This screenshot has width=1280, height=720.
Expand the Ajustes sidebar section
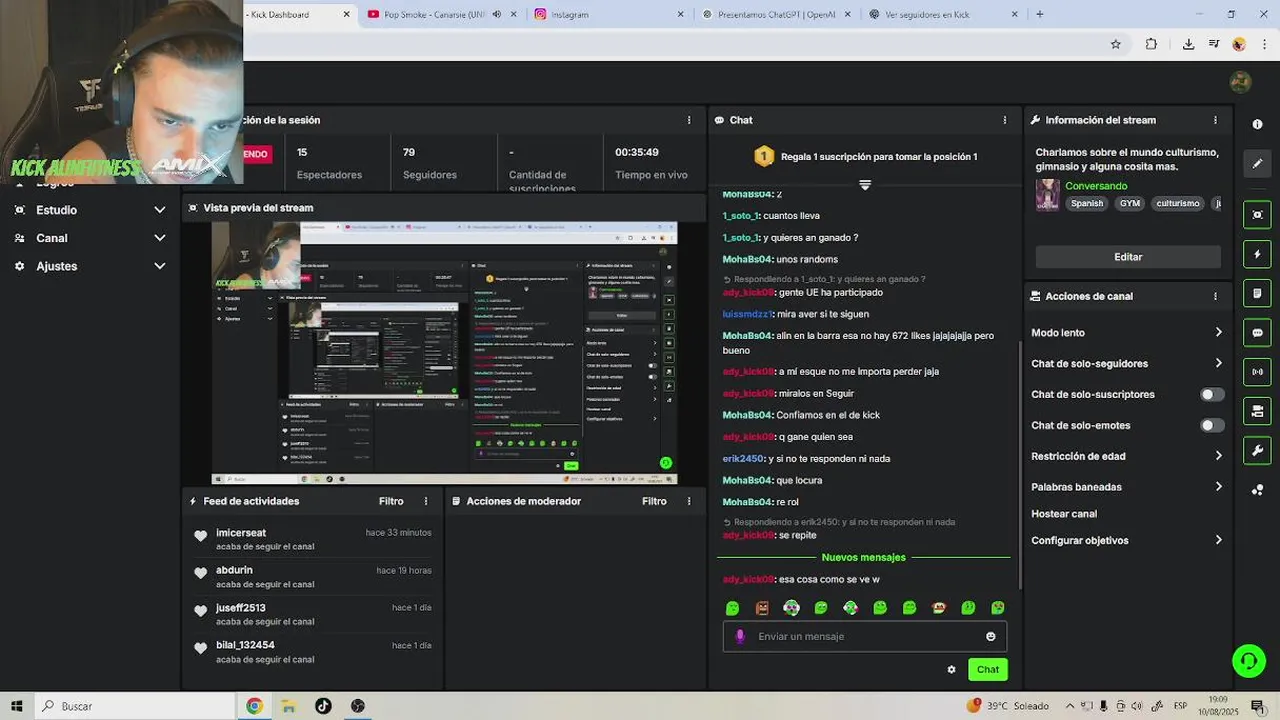pyautogui.click(x=90, y=266)
